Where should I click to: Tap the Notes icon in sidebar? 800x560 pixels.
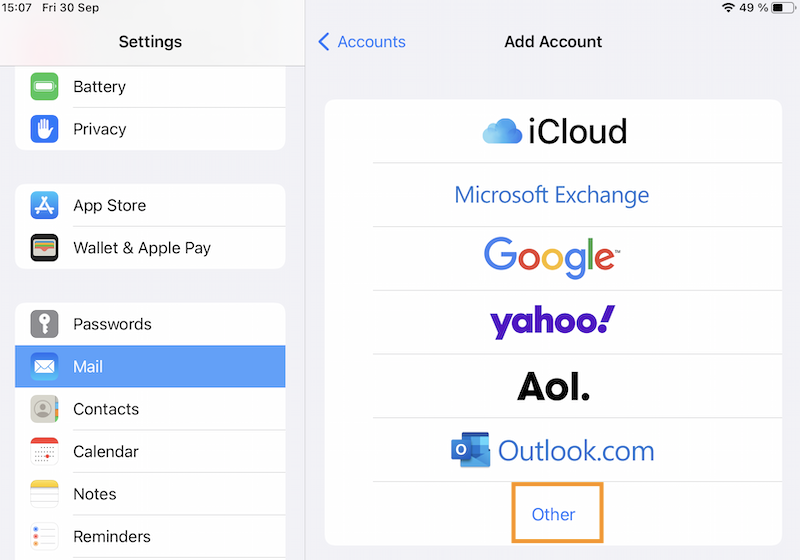coord(45,494)
